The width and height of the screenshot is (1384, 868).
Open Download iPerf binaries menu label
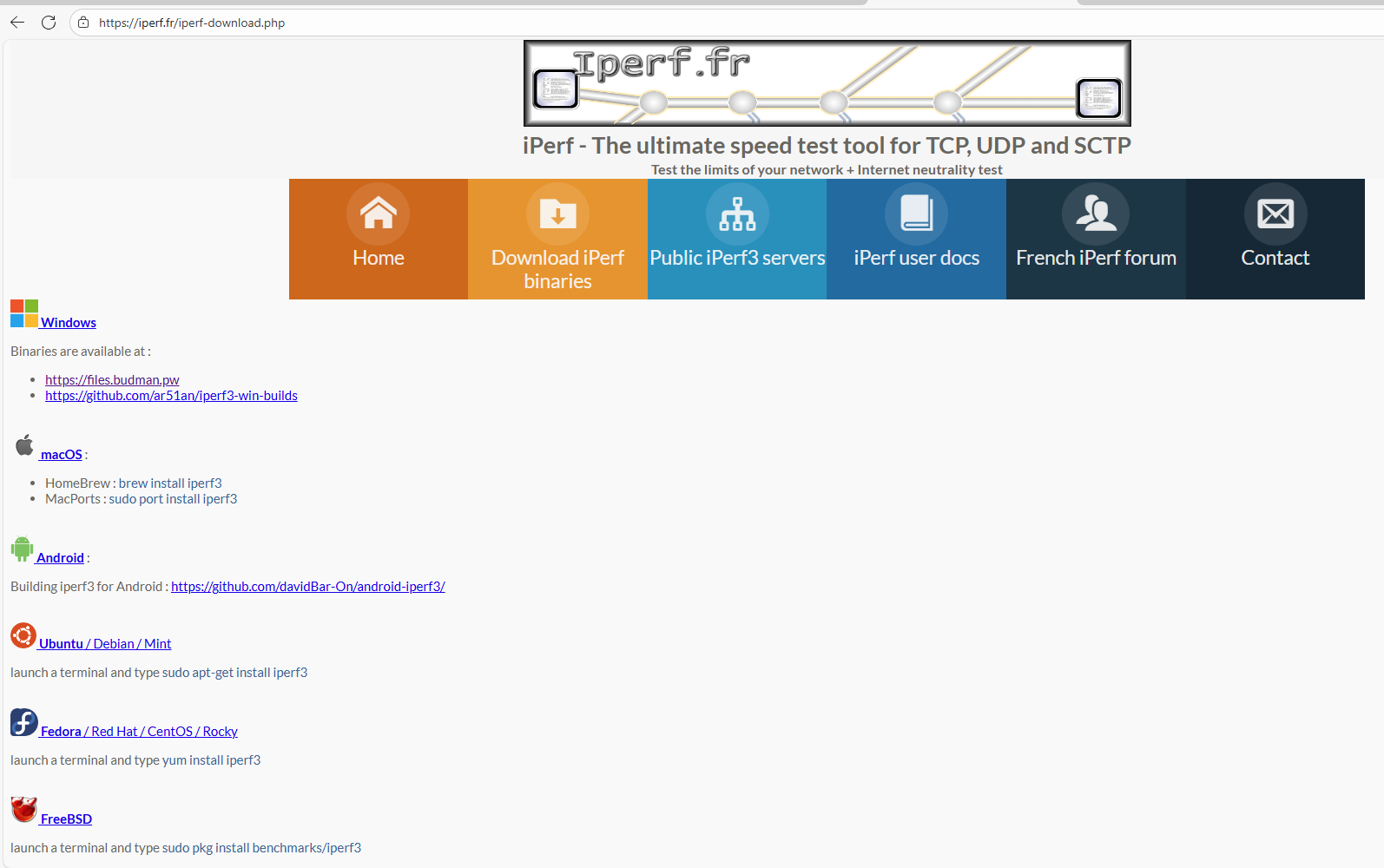pos(557,269)
